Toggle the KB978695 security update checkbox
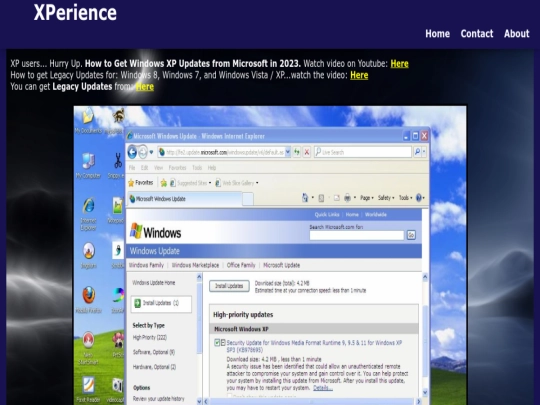540x405 pixels. 217,343
